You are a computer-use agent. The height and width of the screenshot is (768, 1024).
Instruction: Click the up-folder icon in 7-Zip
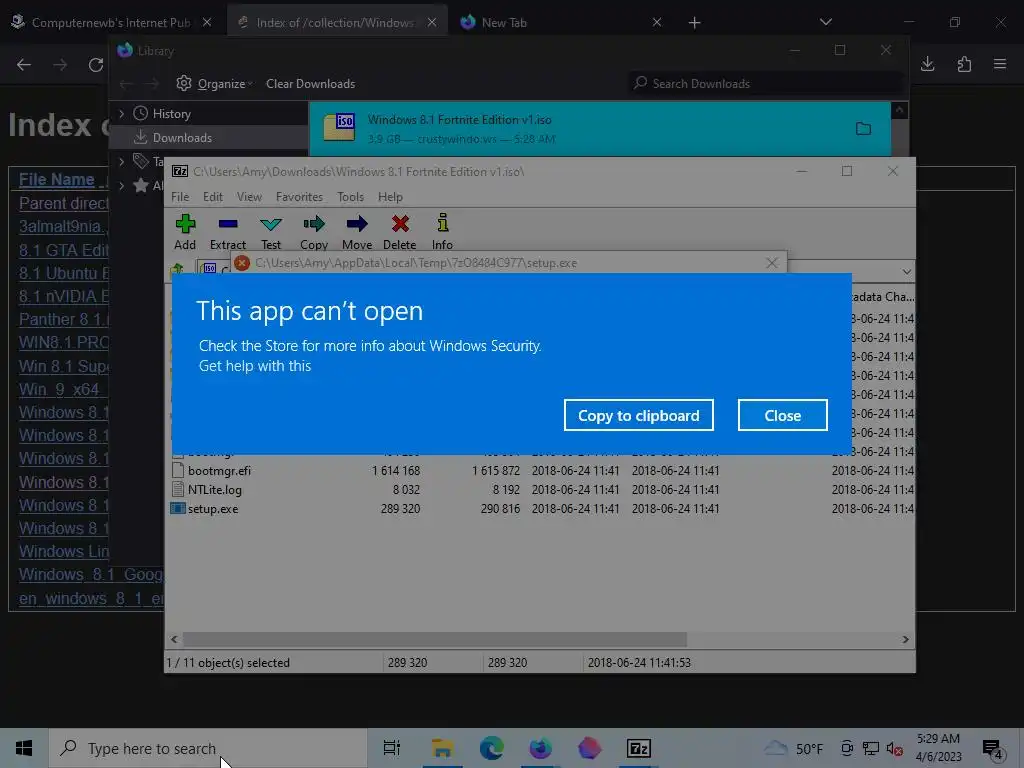click(x=176, y=268)
